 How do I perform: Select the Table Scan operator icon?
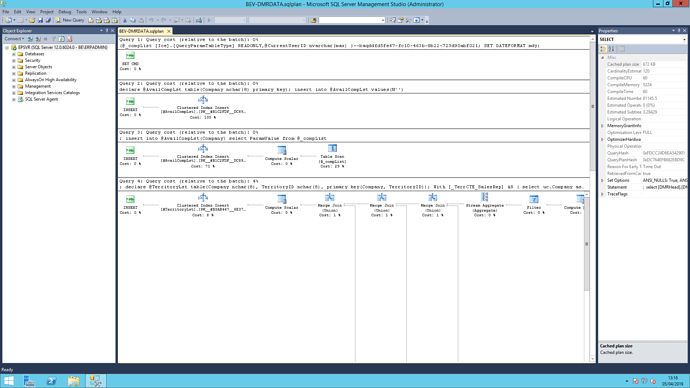pyautogui.click(x=332, y=149)
